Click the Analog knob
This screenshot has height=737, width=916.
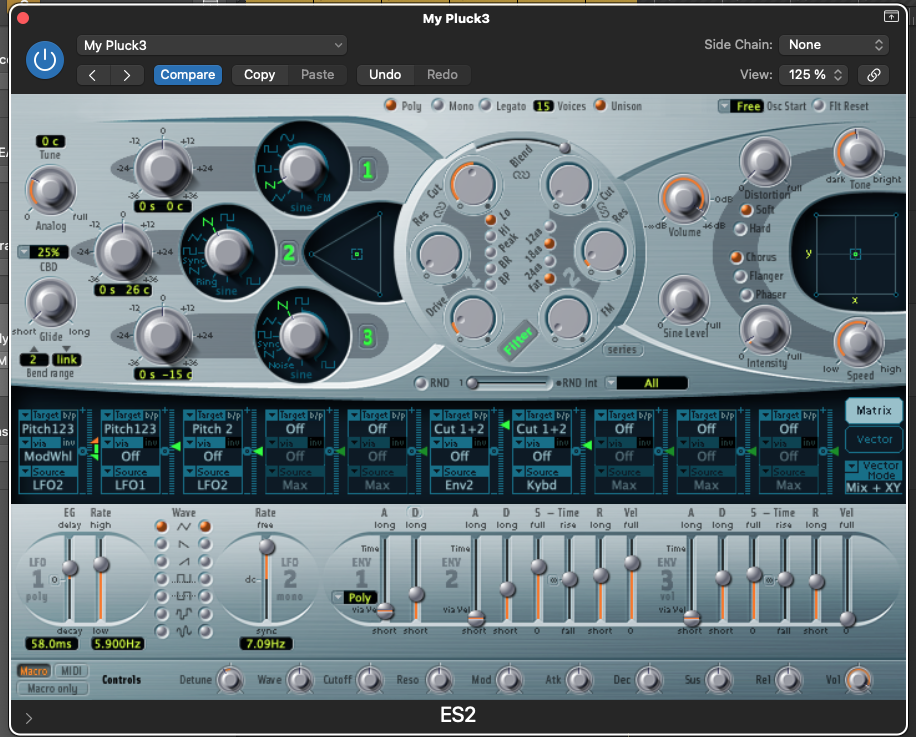click(51, 190)
